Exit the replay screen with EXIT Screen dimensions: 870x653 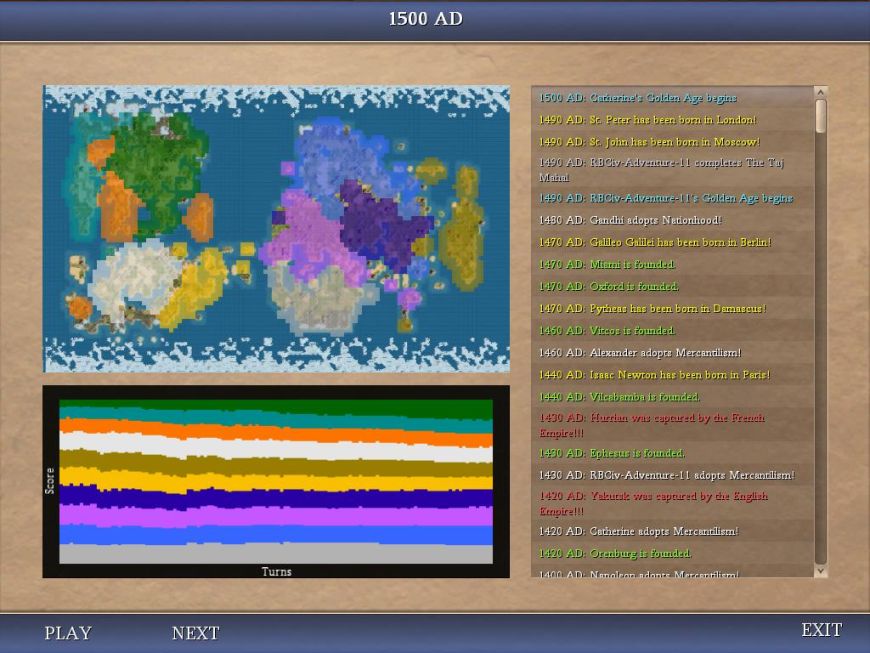[821, 630]
